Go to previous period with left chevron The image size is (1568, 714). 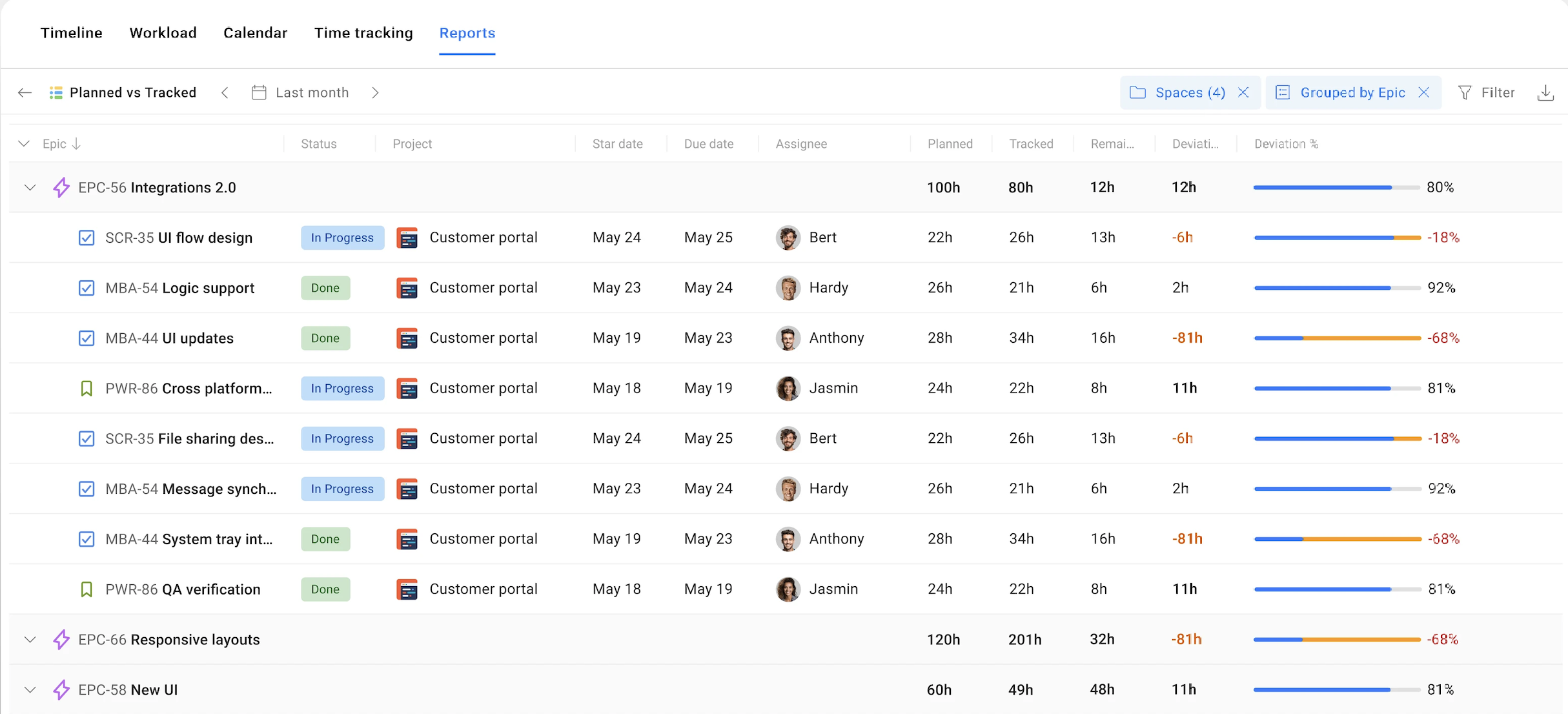(x=225, y=93)
